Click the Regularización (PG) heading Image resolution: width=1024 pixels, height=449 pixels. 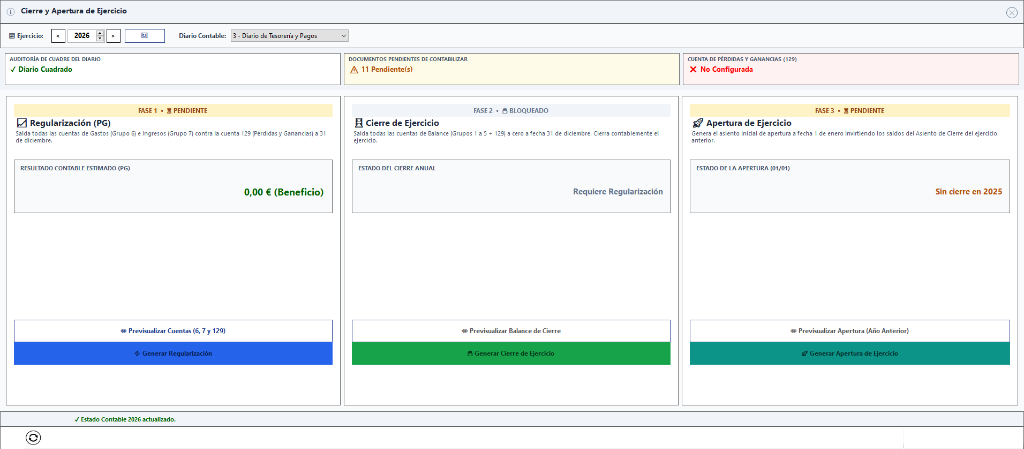(x=70, y=123)
